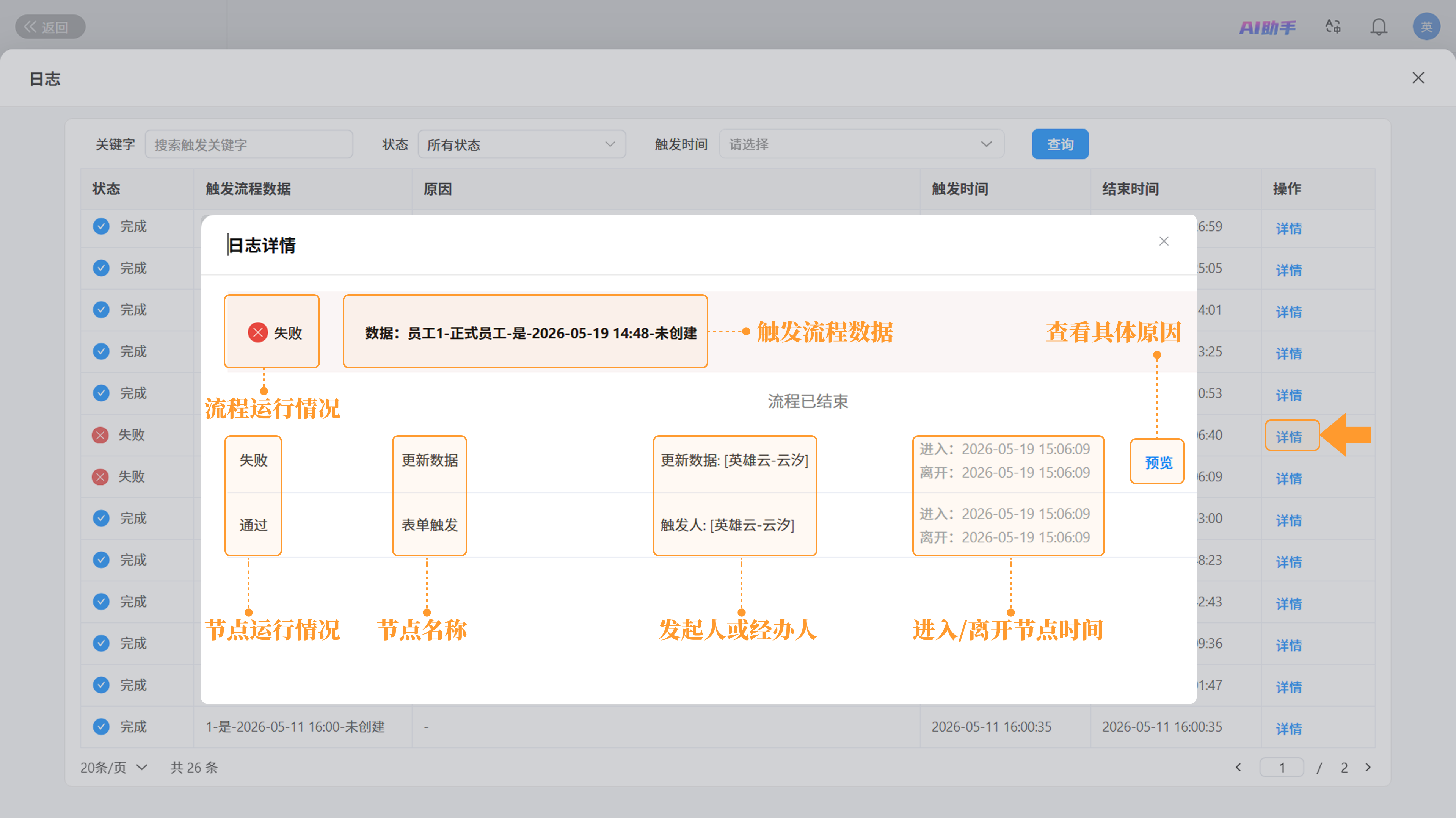The height and width of the screenshot is (818, 1456).
Task: Click the 完成 check icon in row ending 5:05
Action: click(x=100, y=268)
